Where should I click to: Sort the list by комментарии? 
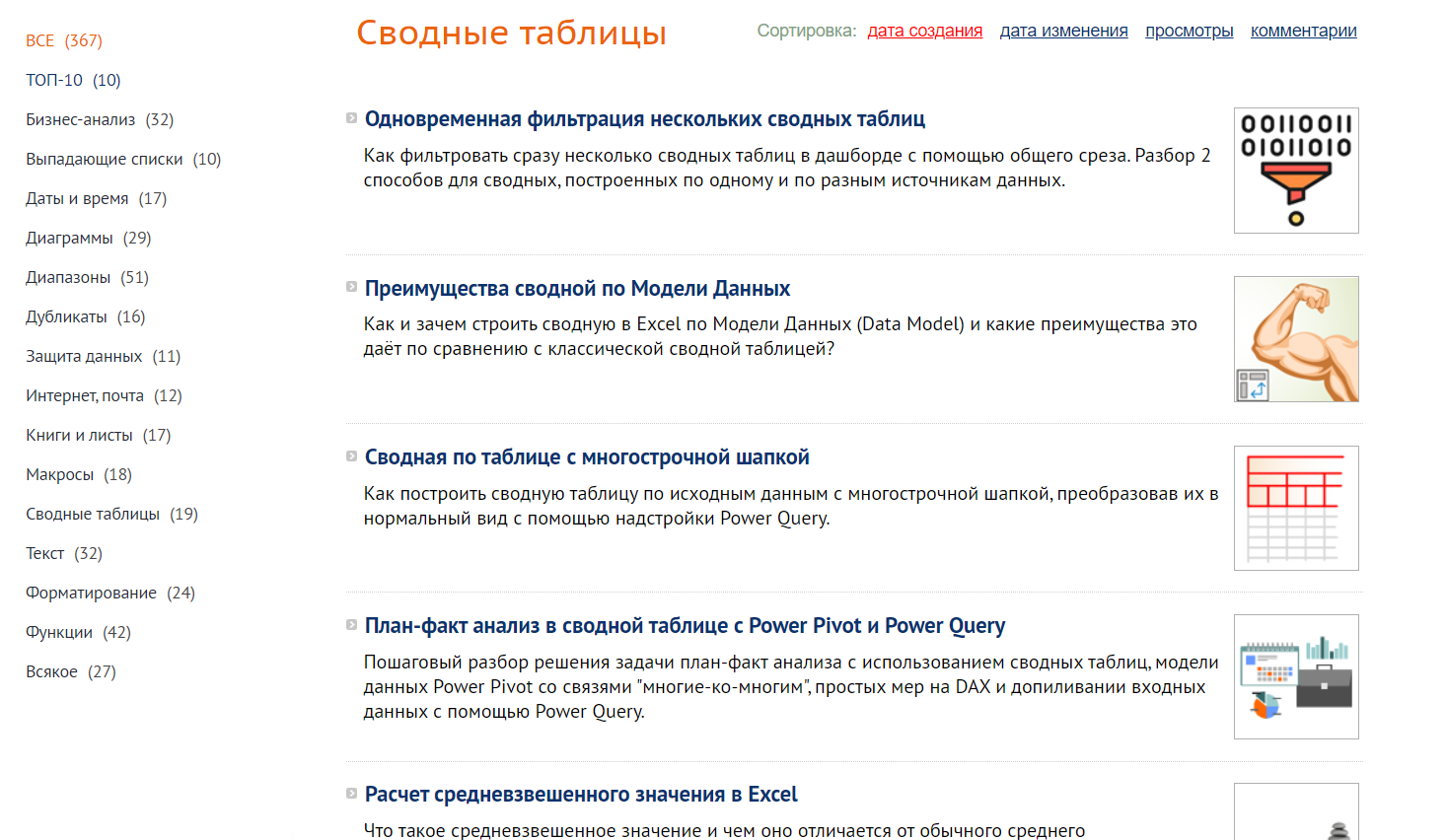pos(1303,31)
